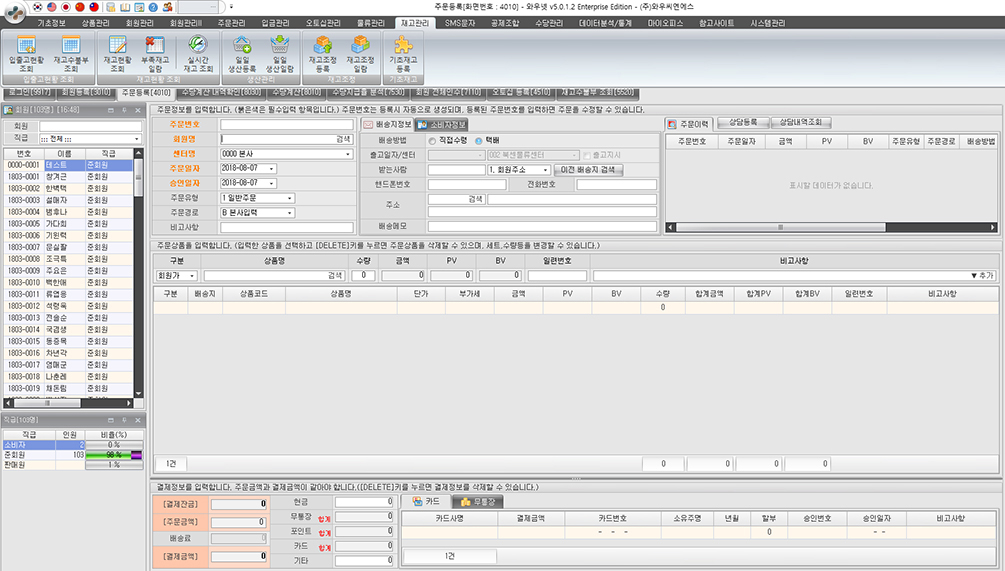Viewport: 1005px width, 571px height.
Task: Click 상담등록 button
Action: click(x=743, y=122)
